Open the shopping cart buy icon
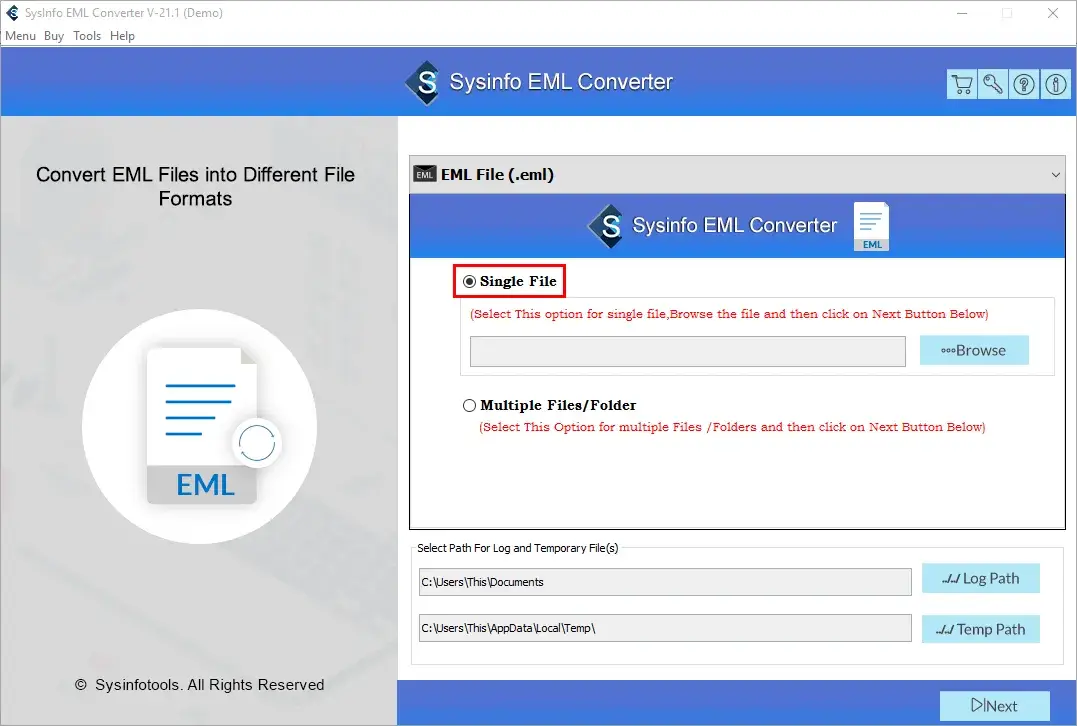This screenshot has height=726, width=1077. tap(962, 84)
